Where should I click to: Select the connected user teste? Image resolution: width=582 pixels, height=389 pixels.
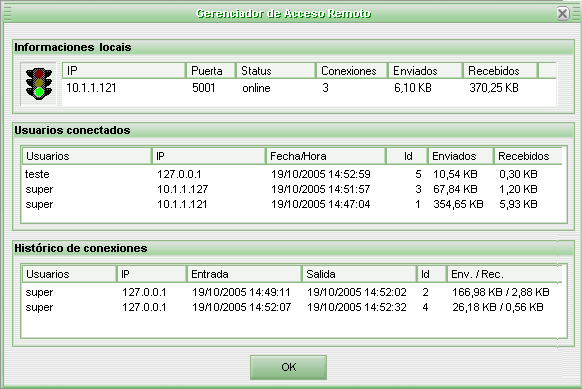[37, 174]
